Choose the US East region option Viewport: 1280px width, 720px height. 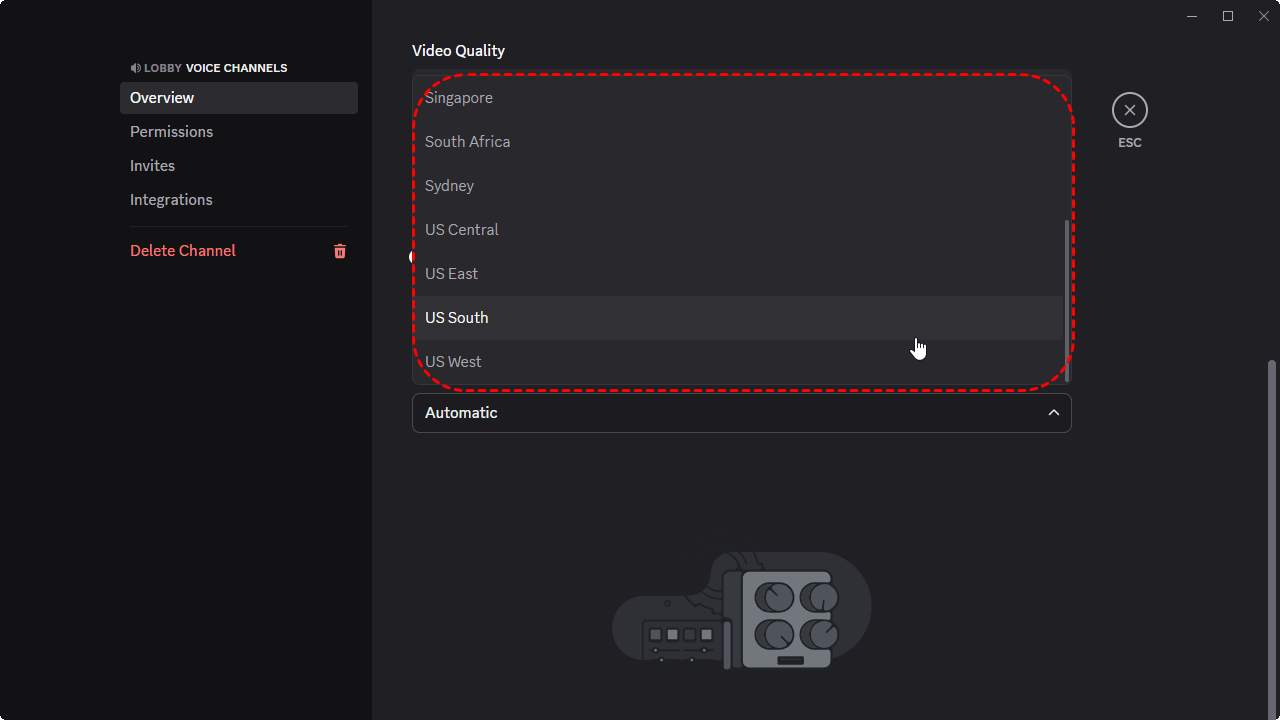(451, 274)
